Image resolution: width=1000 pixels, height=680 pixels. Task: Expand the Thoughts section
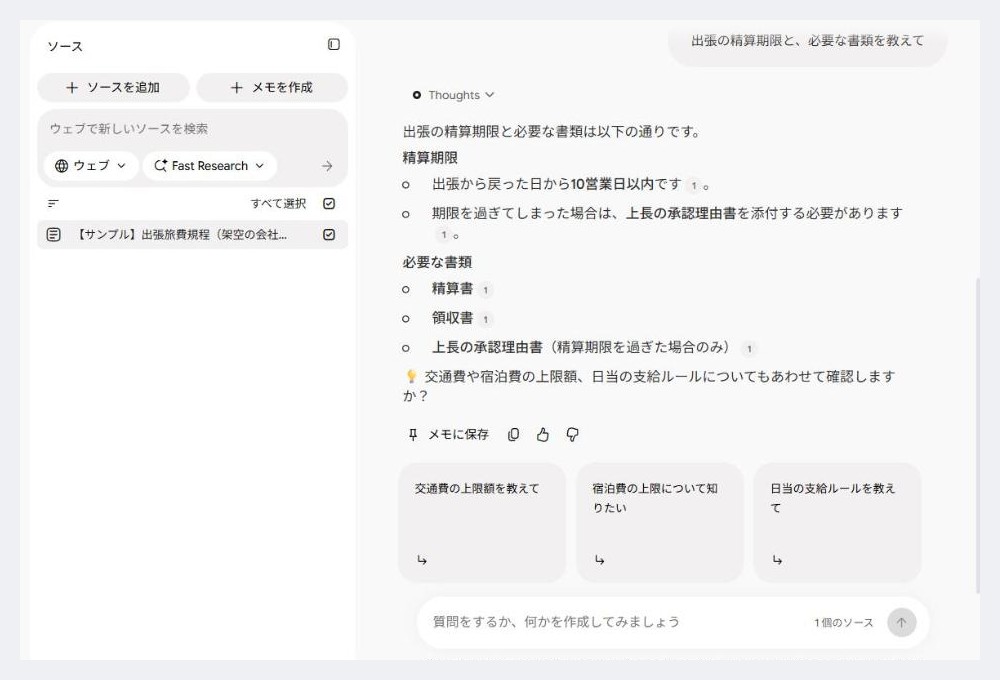point(453,95)
